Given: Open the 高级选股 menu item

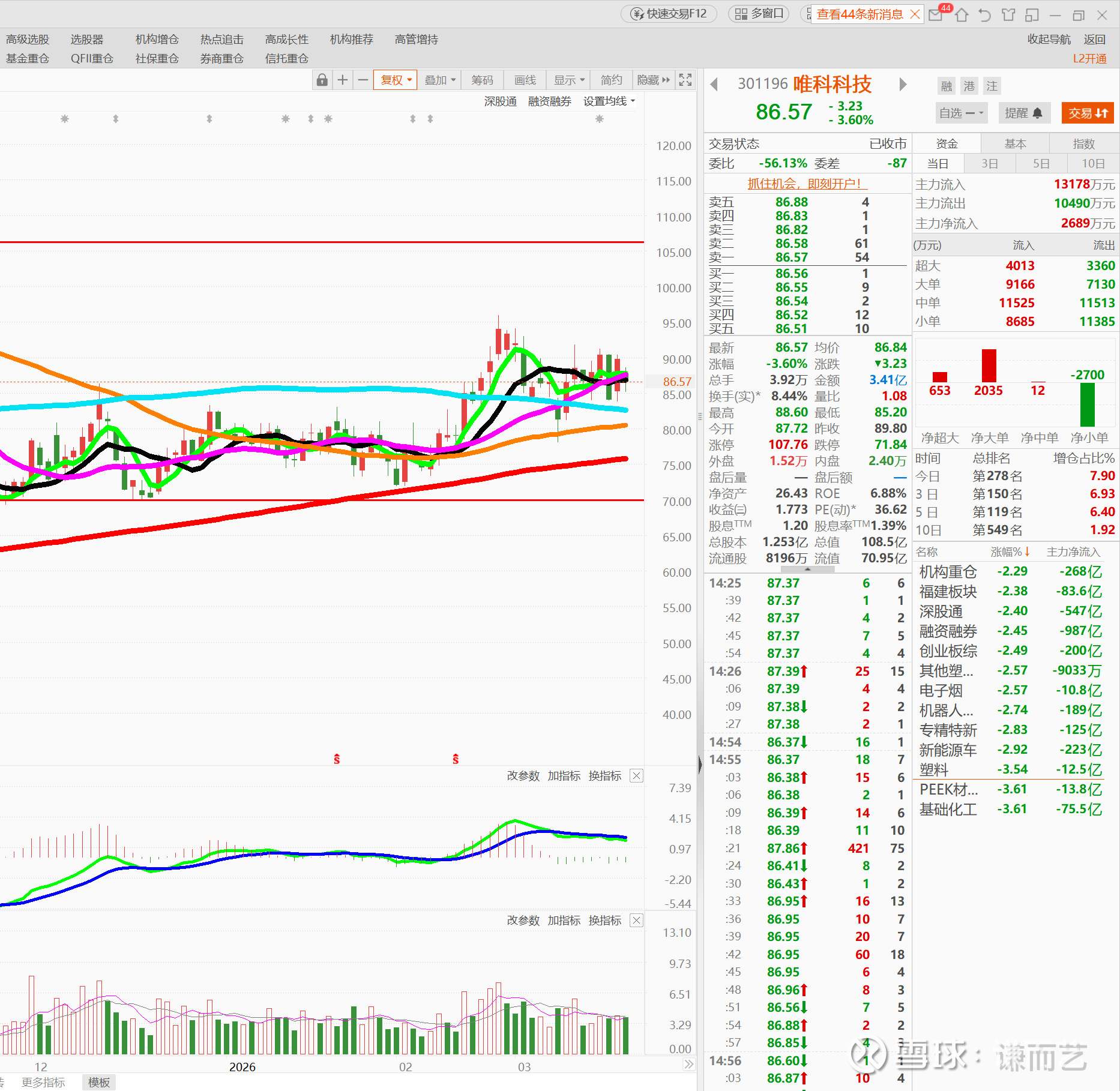Looking at the screenshot, I should (x=28, y=39).
